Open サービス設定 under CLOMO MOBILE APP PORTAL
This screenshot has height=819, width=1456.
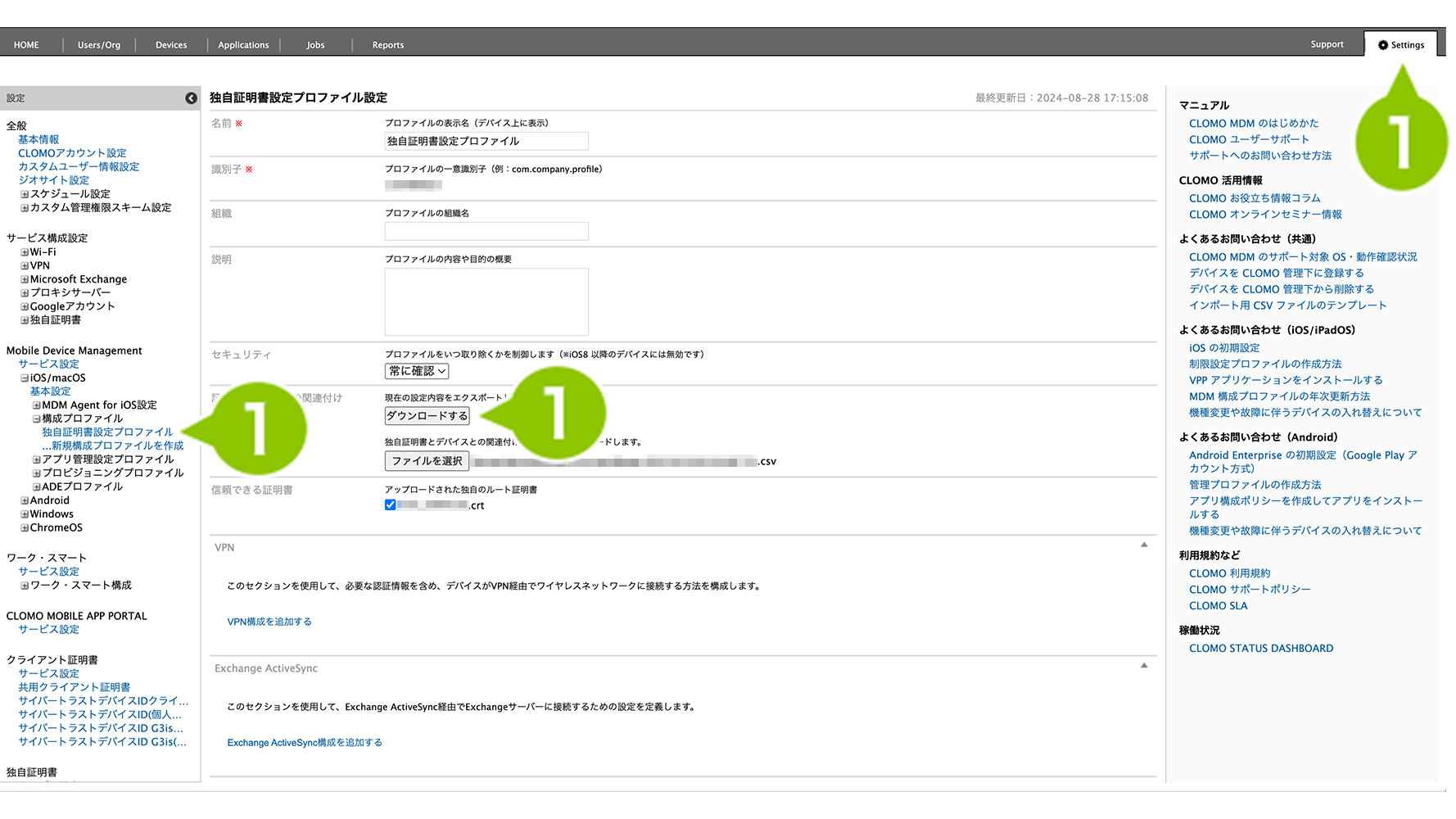pyautogui.click(x=49, y=630)
